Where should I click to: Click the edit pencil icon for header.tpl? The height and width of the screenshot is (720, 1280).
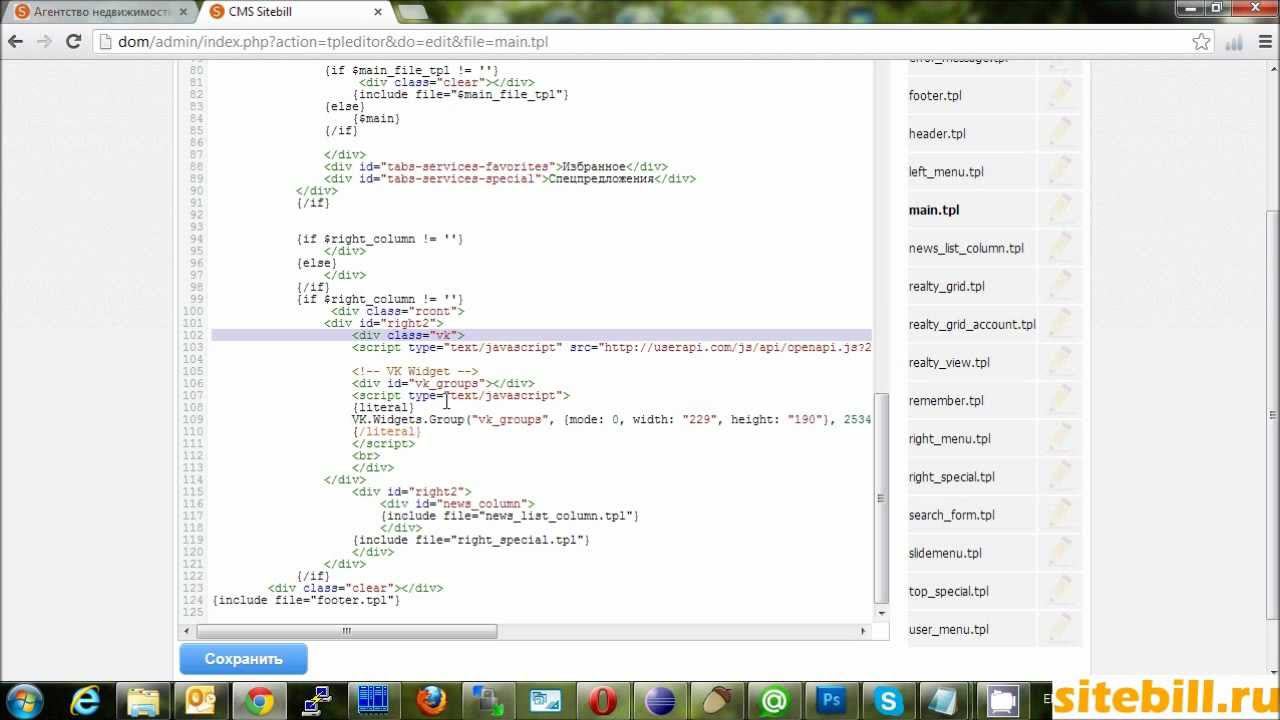click(1060, 134)
